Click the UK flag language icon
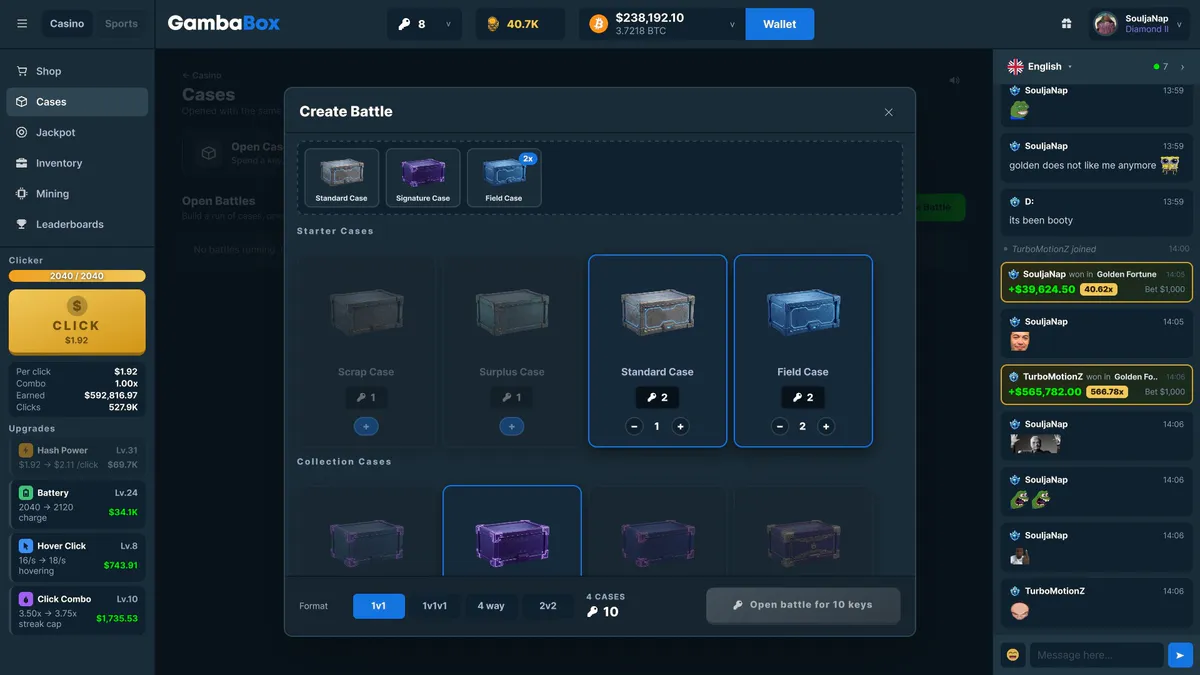Image resolution: width=1200 pixels, height=675 pixels. coord(1015,66)
